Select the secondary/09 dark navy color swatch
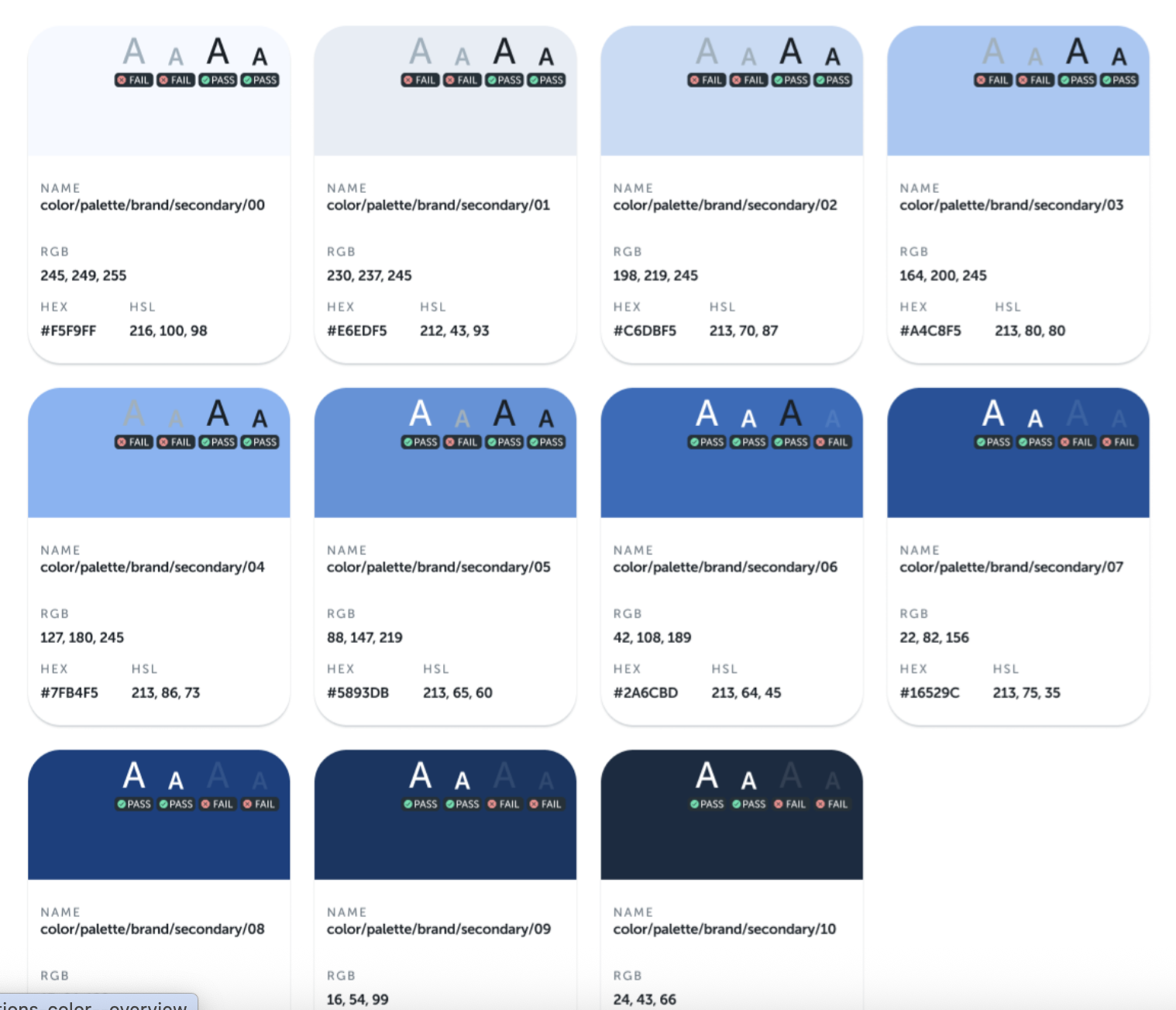 pos(445,840)
